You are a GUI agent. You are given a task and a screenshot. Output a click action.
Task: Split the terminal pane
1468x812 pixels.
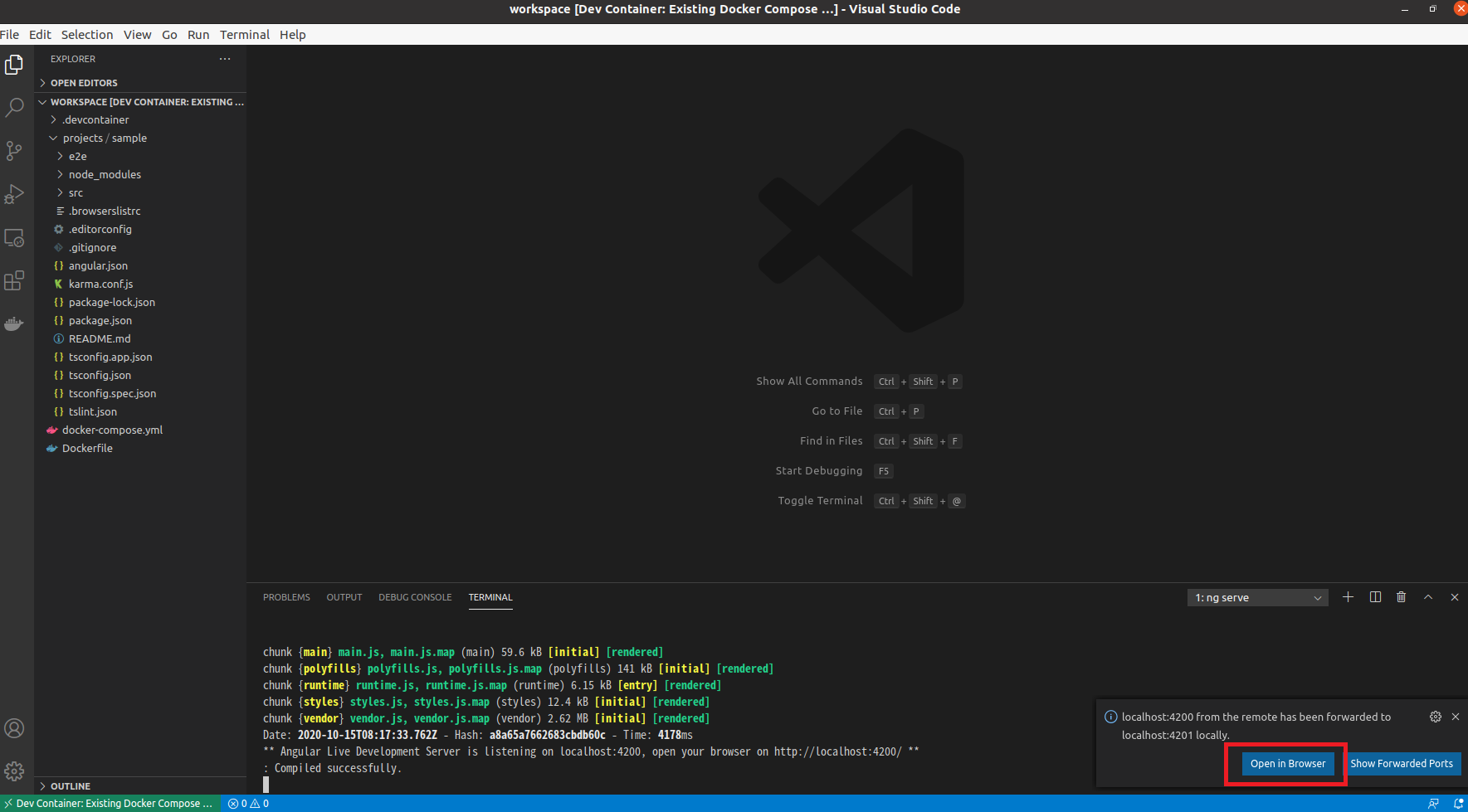point(1375,597)
